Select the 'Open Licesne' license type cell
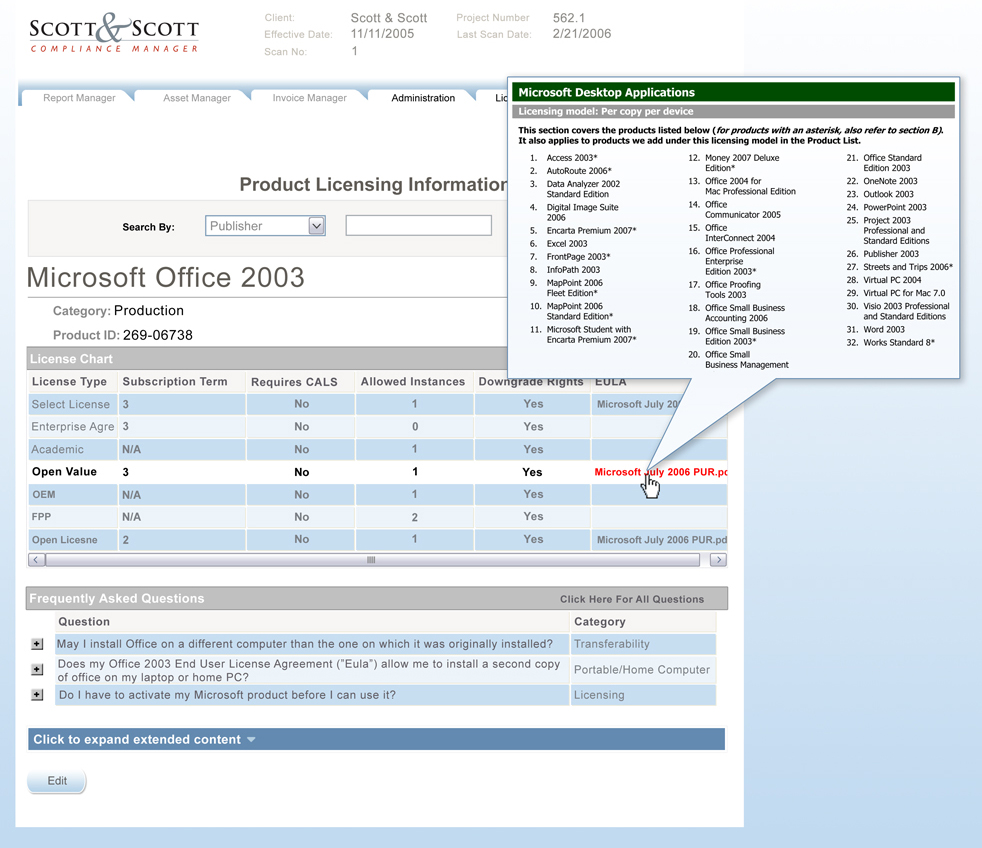Viewport: 982px width, 848px height. tap(73, 539)
